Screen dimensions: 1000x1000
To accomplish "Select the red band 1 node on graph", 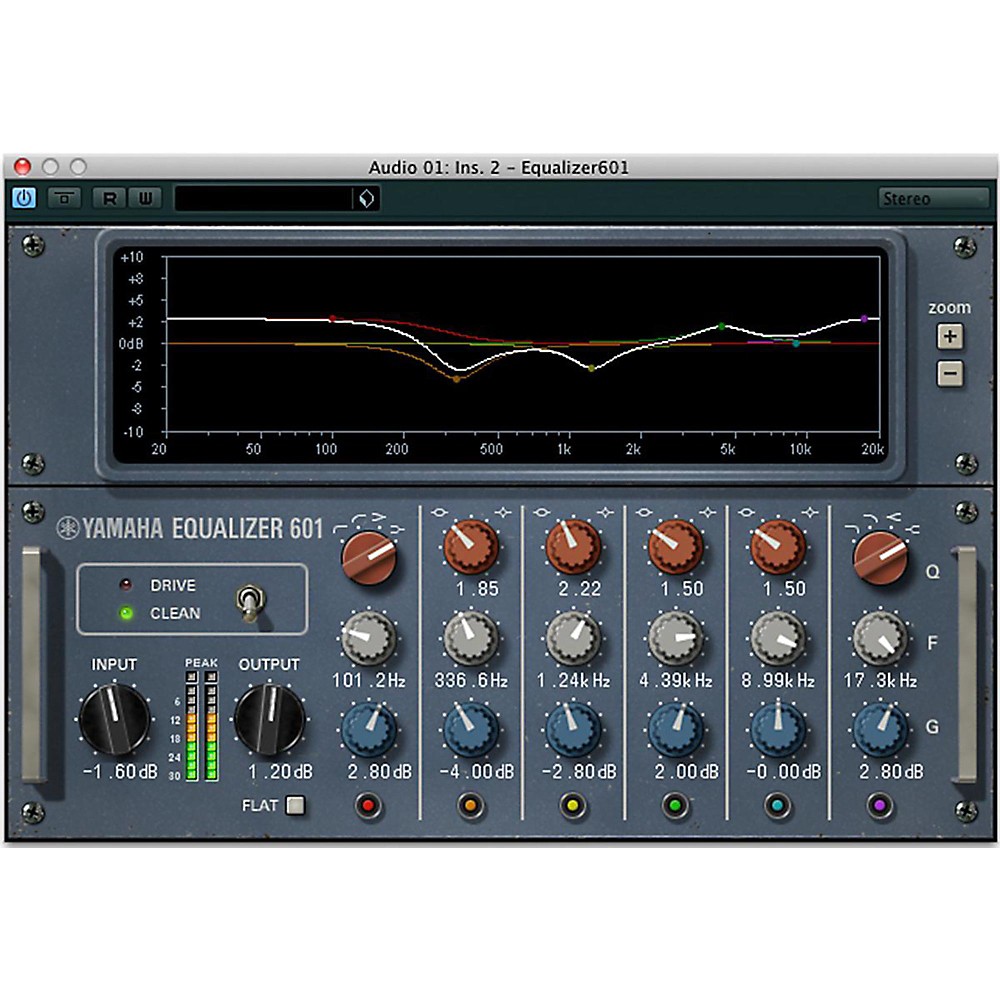I will coord(332,318).
